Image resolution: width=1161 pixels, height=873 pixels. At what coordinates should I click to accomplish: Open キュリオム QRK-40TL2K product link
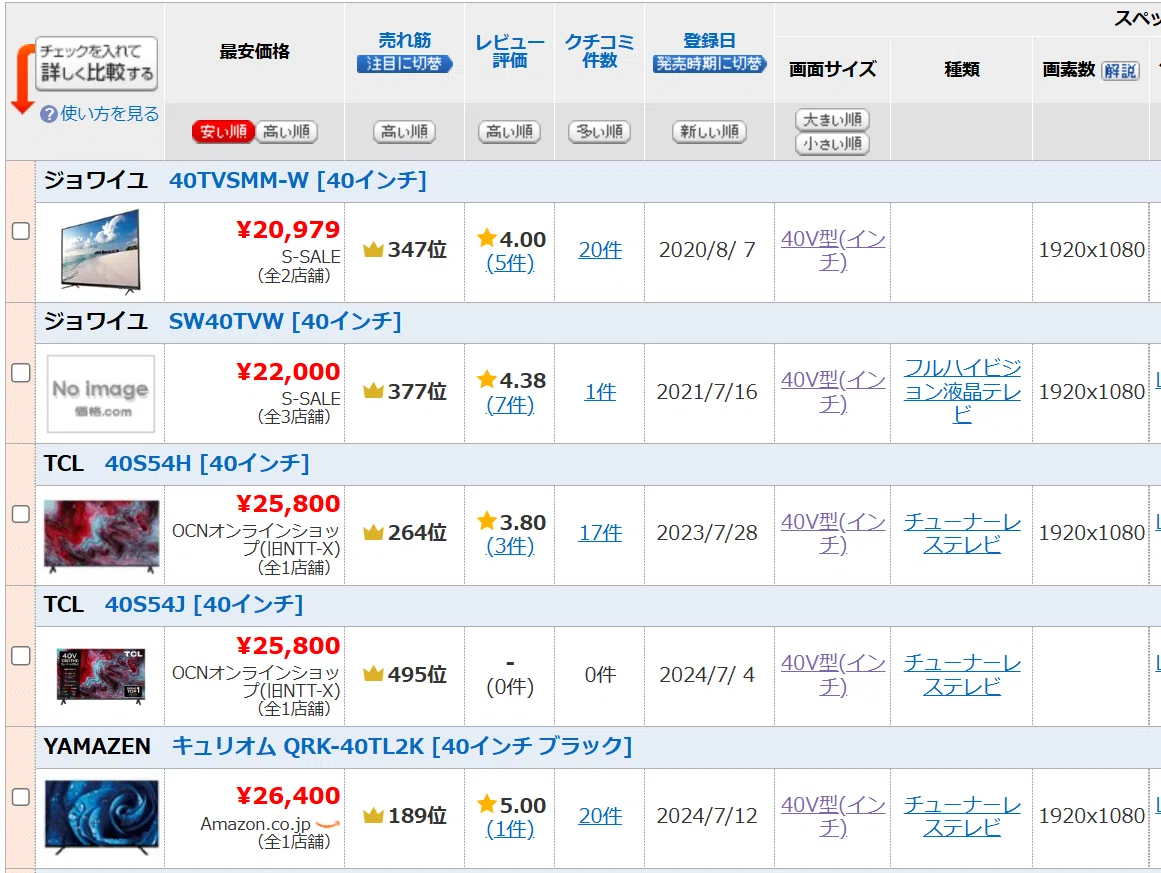pos(402,746)
